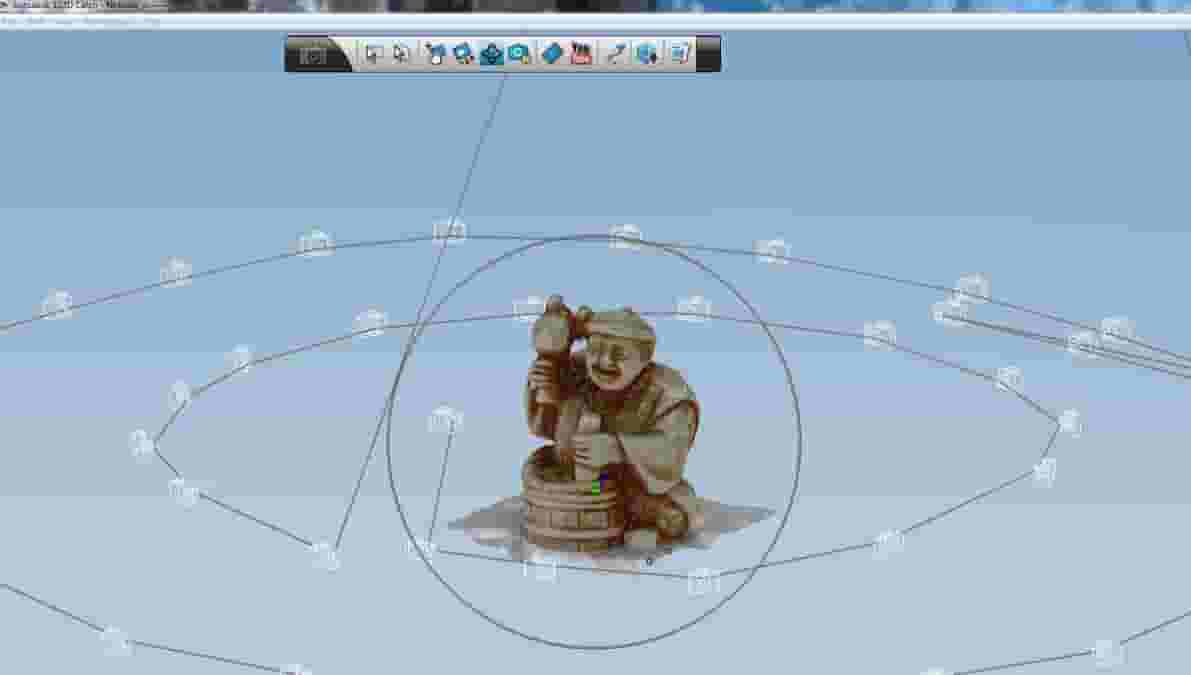Activate the zoom magnifier tool
Image resolution: width=1191 pixels, height=675 pixels.
(516, 57)
